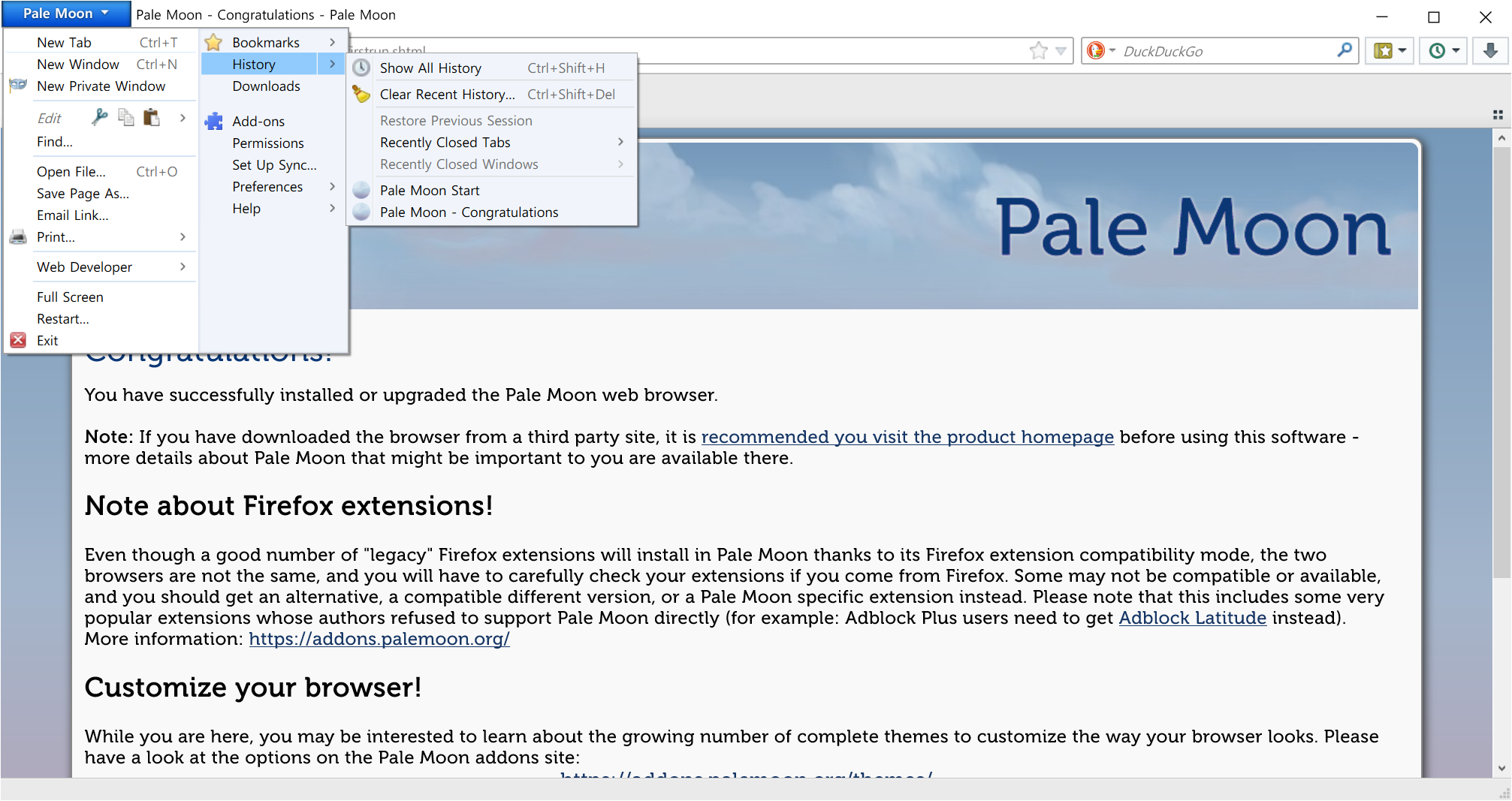The image size is (1512, 801).
Task: Click the search magnifier icon
Action: tap(1345, 50)
